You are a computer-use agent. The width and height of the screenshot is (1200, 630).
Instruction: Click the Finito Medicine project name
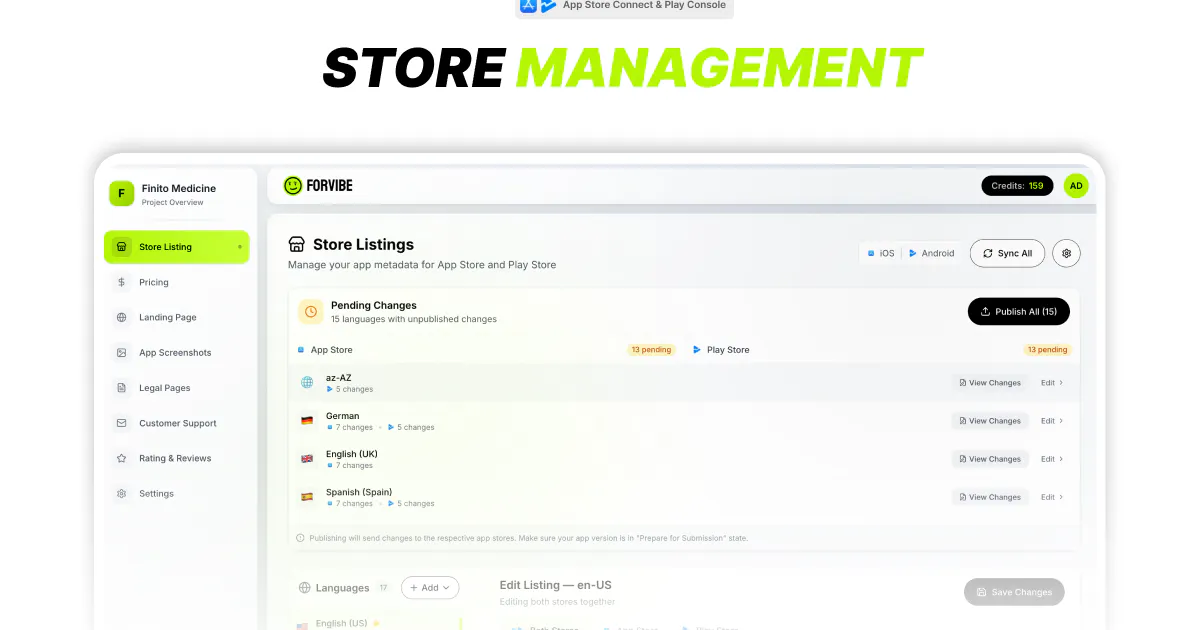(x=179, y=188)
